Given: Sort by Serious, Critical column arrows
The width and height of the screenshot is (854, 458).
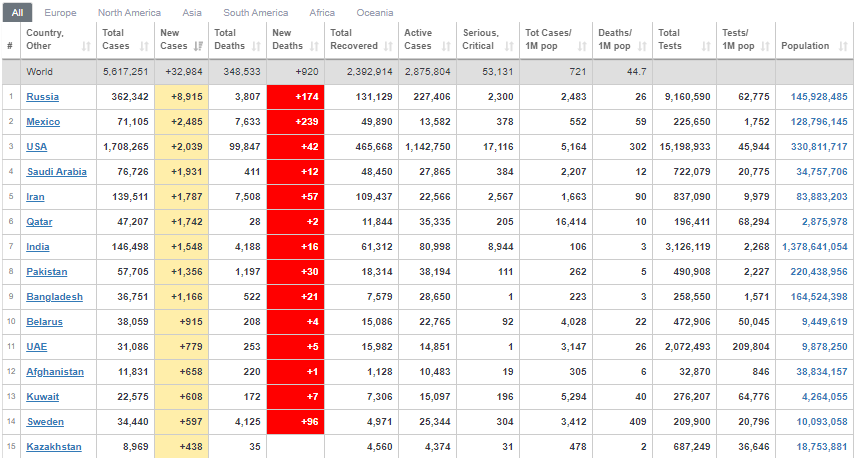Looking at the screenshot, I should [509, 46].
